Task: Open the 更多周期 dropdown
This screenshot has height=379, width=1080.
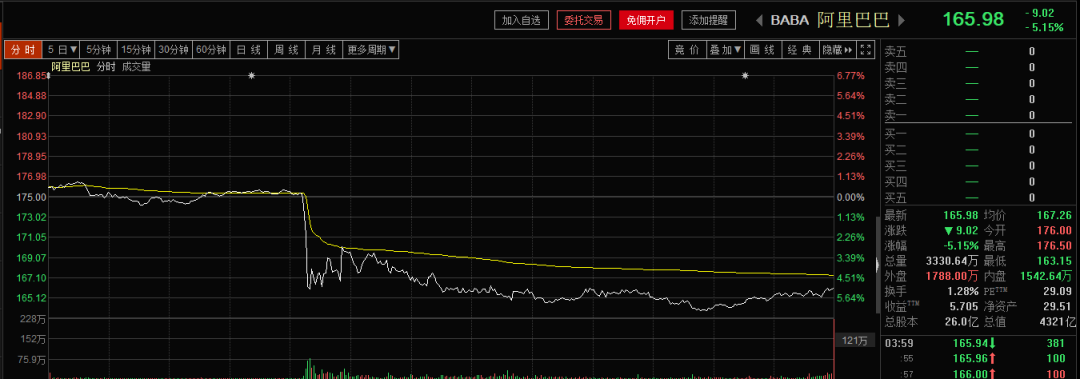Action: (x=371, y=50)
